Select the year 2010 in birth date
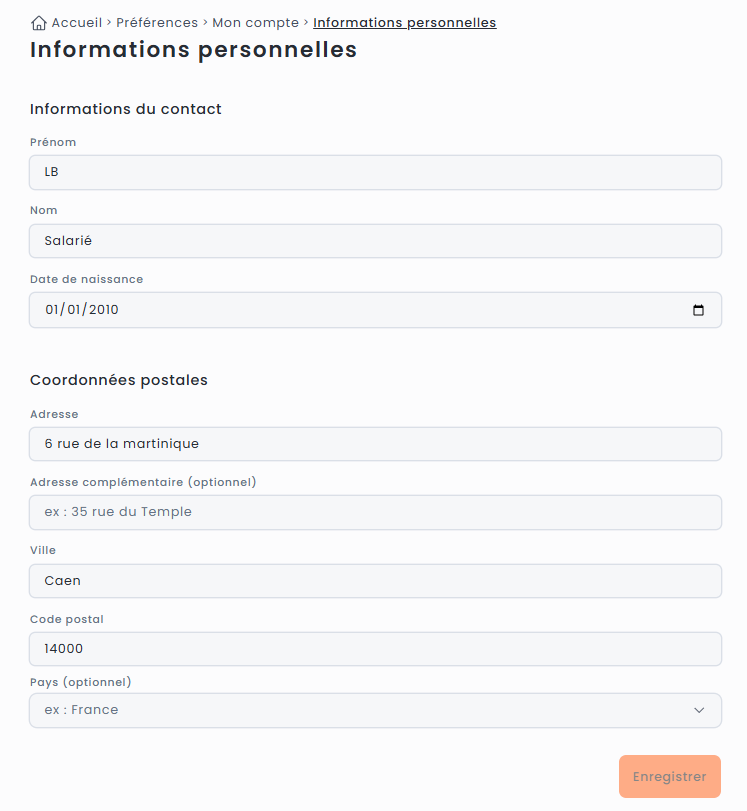The image size is (747, 811). [x=103, y=310]
